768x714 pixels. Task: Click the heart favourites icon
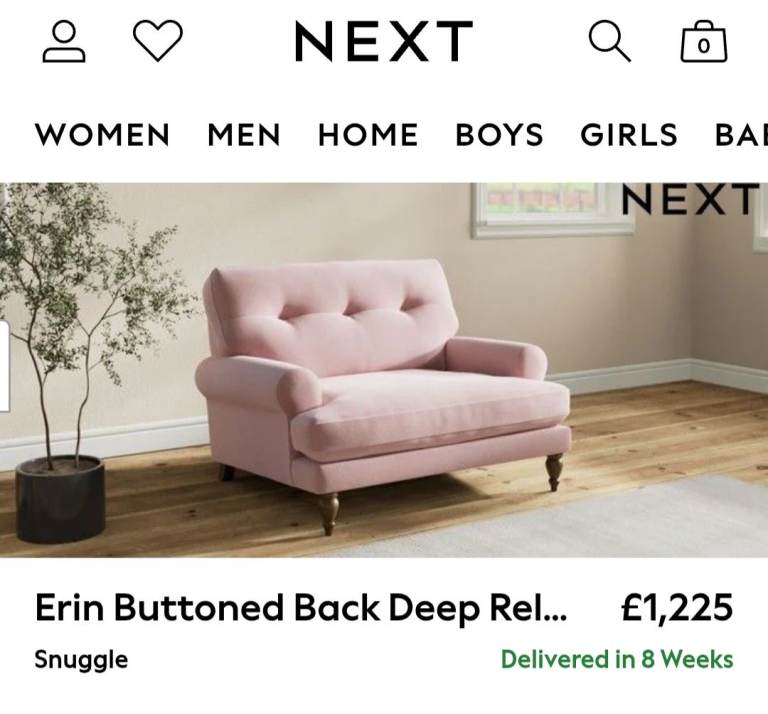tap(158, 40)
